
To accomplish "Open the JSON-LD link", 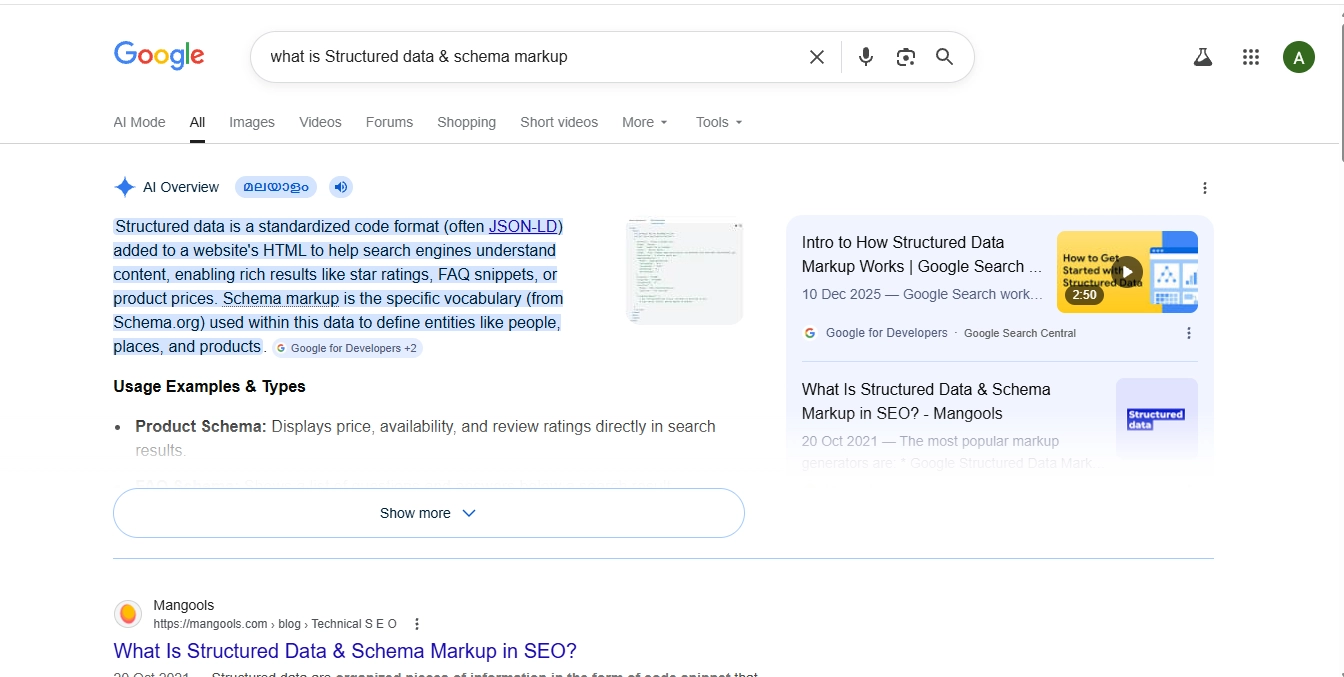I will click(525, 227).
